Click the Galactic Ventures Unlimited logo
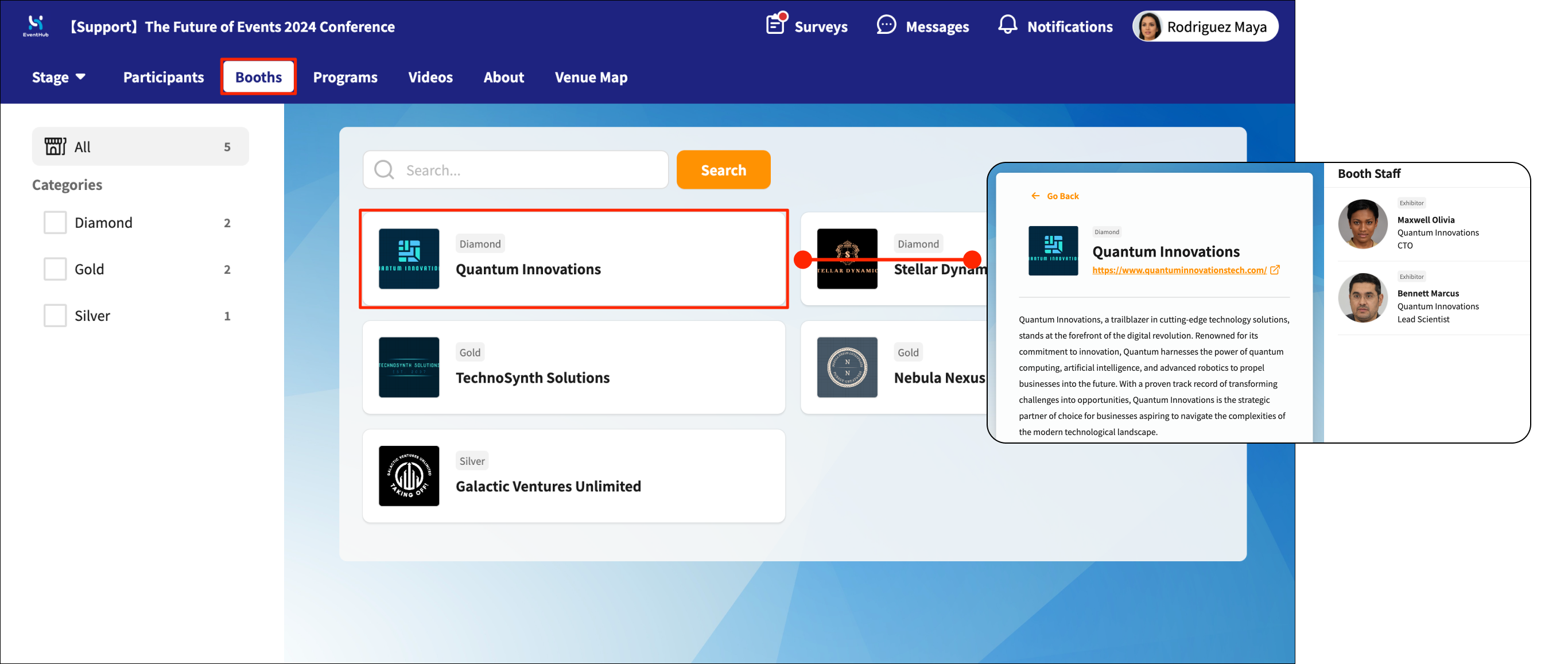 pyautogui.click(x=409, y=476)
